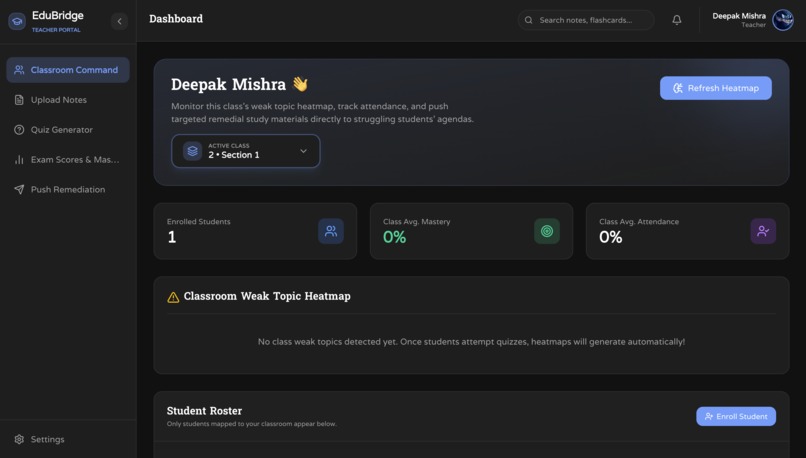Click the Upload Notes document icon

point(19,100)
